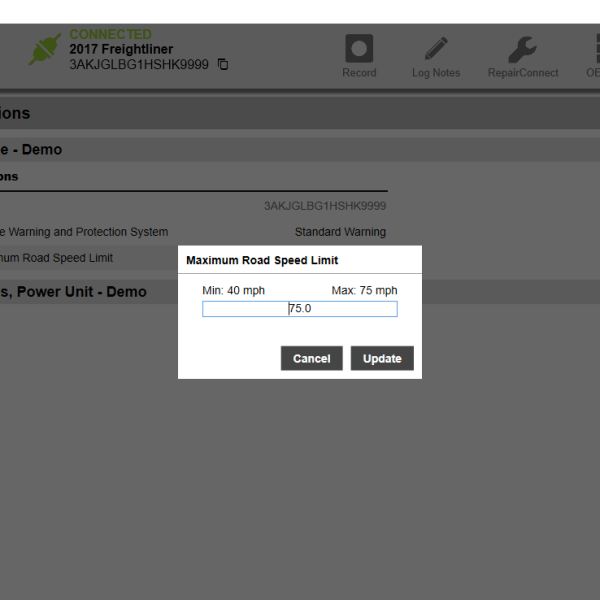Open Log Notes via the pencil icon

(436, 50)
